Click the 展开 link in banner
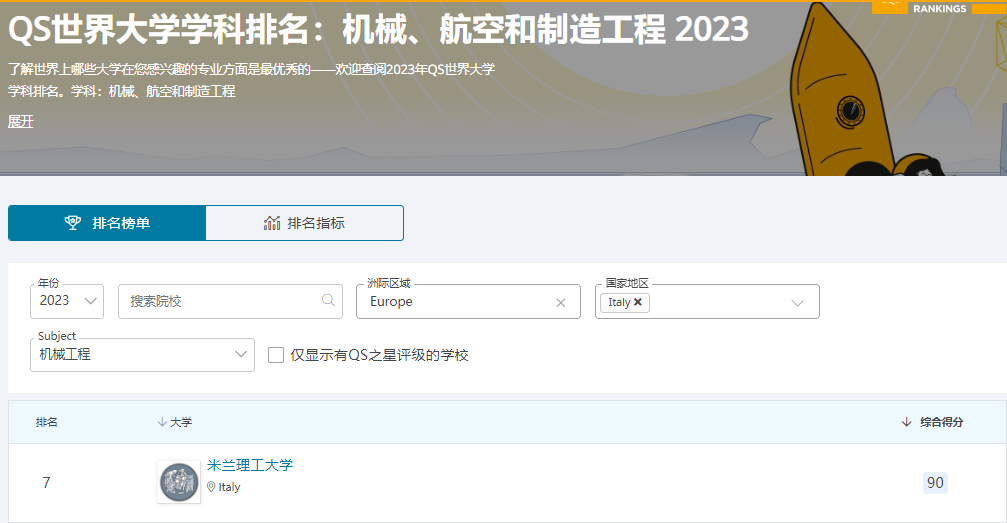Viewport: 1007px width, 523px height. [x=21, y=121]
